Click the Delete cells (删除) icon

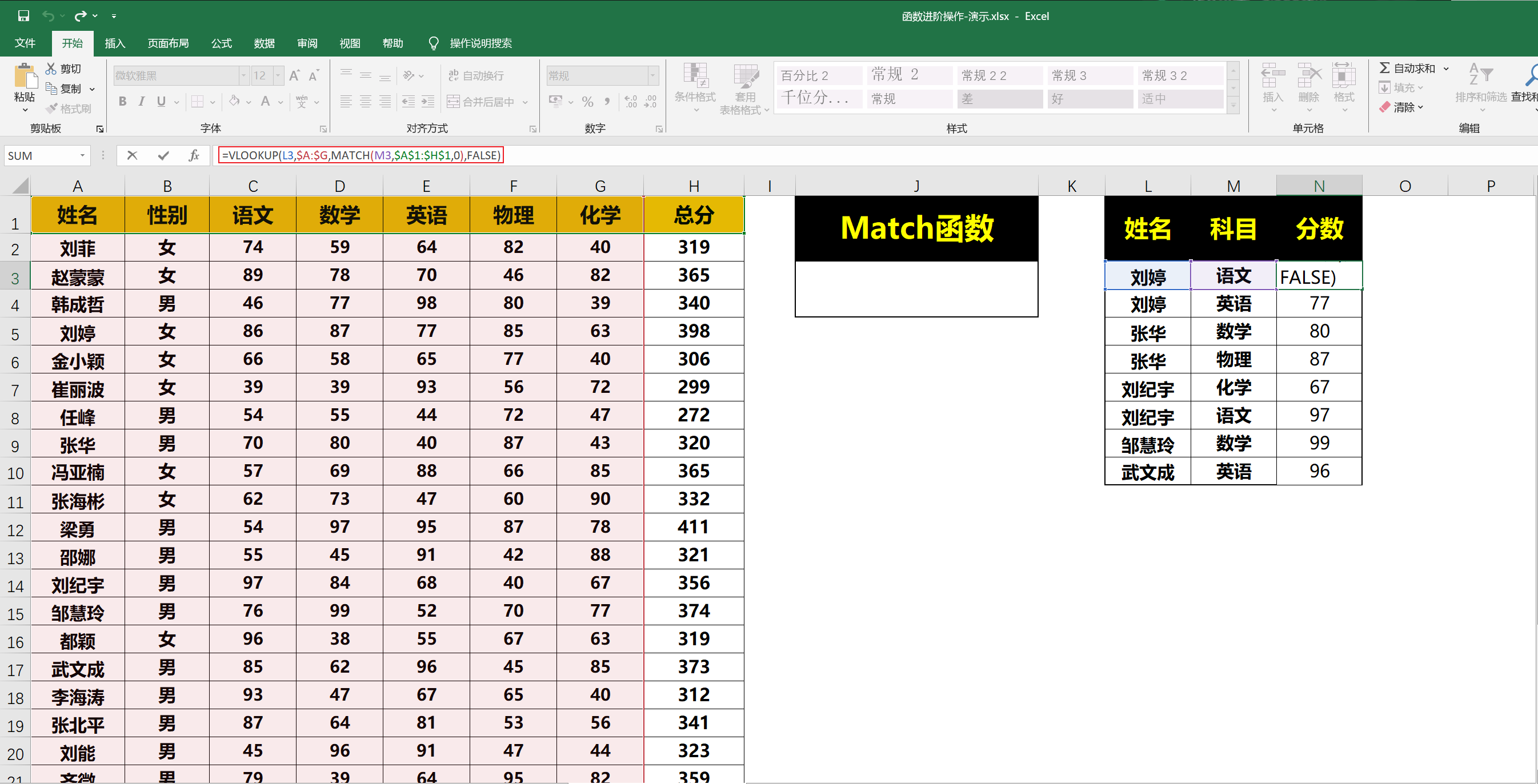pyautogui.click(x=1309, y=77)
